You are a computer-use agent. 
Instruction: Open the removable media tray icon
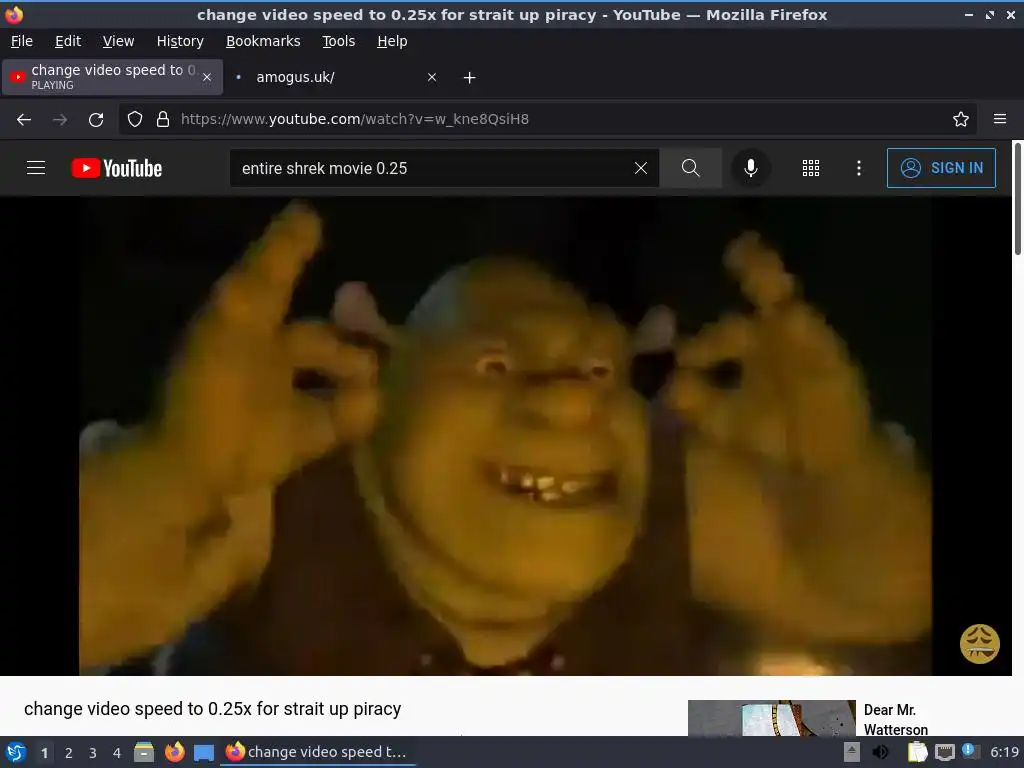[x=852, y=752]
